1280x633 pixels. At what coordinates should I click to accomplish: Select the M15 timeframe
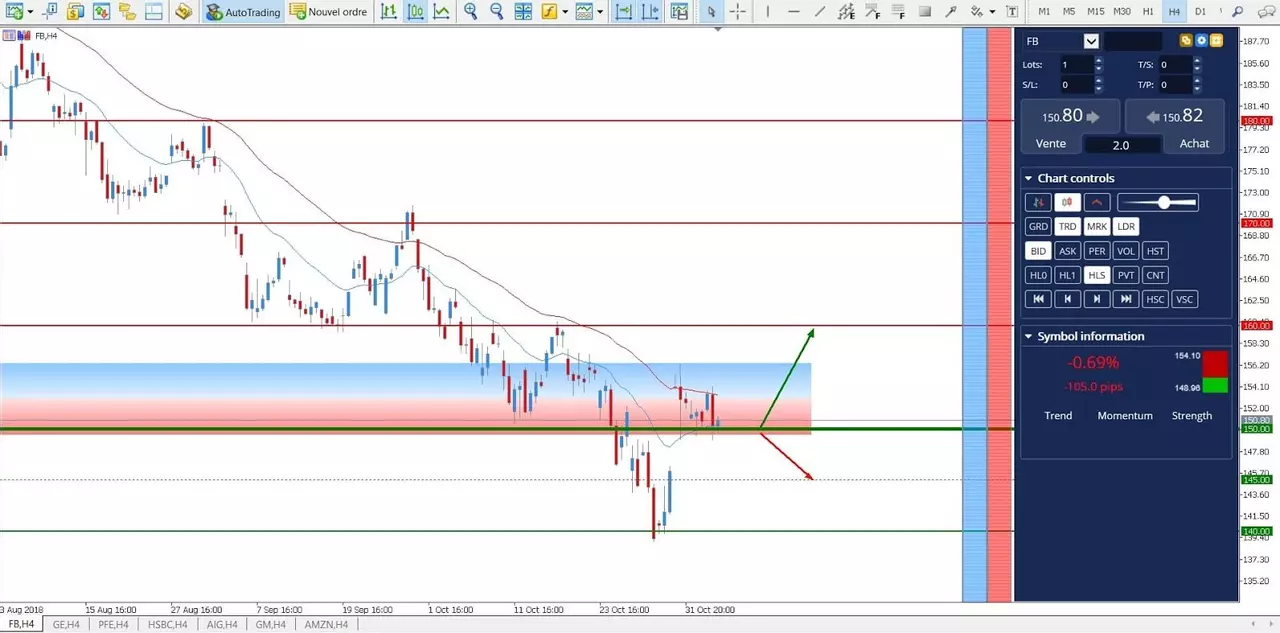coord(1096,12)
